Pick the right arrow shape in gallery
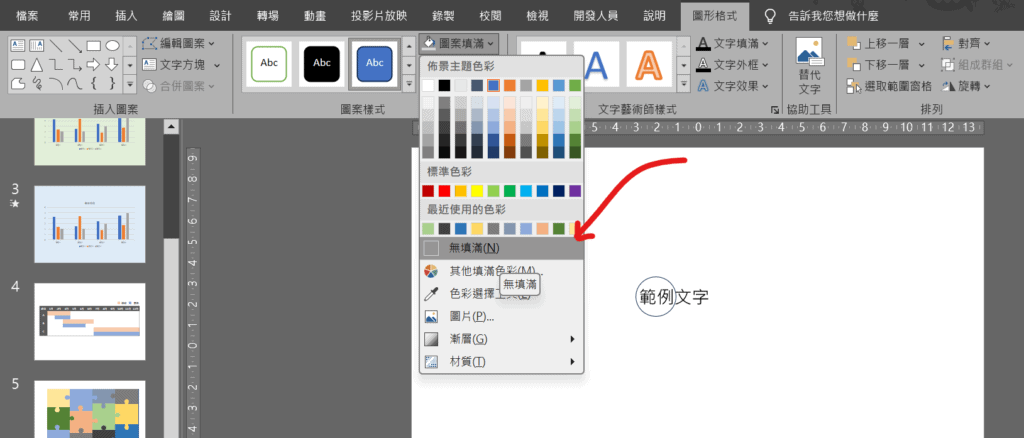Screen dimensions: 1024x438 coord(94,65)
